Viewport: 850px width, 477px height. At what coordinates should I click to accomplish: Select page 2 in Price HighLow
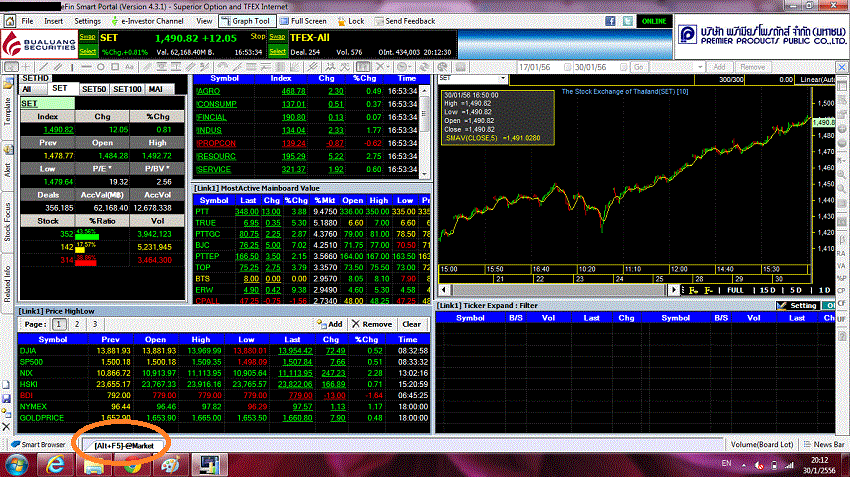coord(77,324)
